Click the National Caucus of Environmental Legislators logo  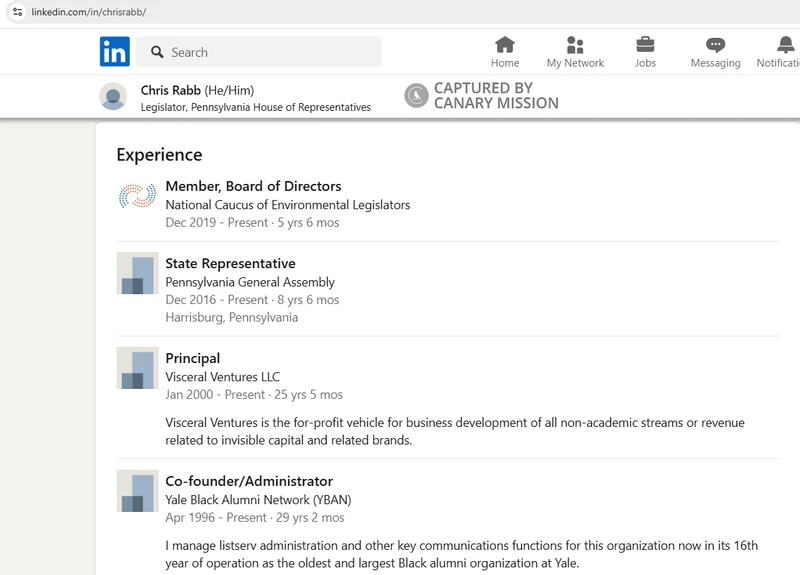[137, 196]
